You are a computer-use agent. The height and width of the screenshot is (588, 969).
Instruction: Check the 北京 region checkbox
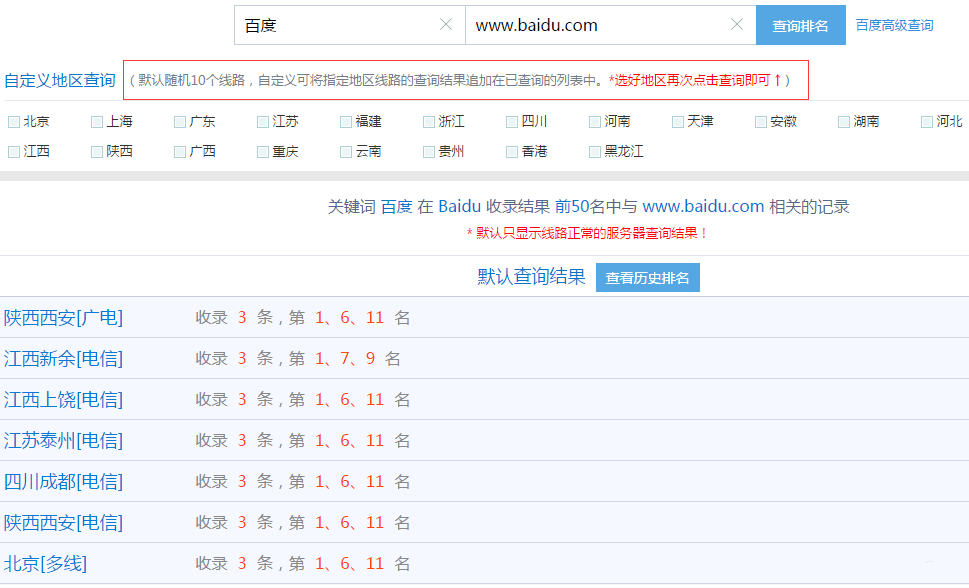click(14, 122)
